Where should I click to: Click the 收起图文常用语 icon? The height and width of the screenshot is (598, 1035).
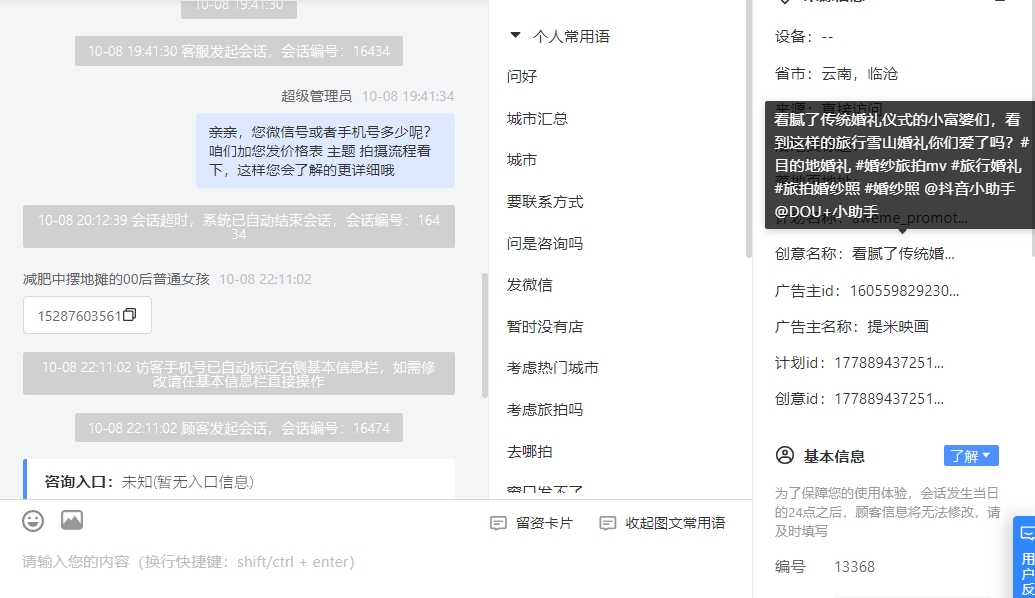[x=607, y=523]
